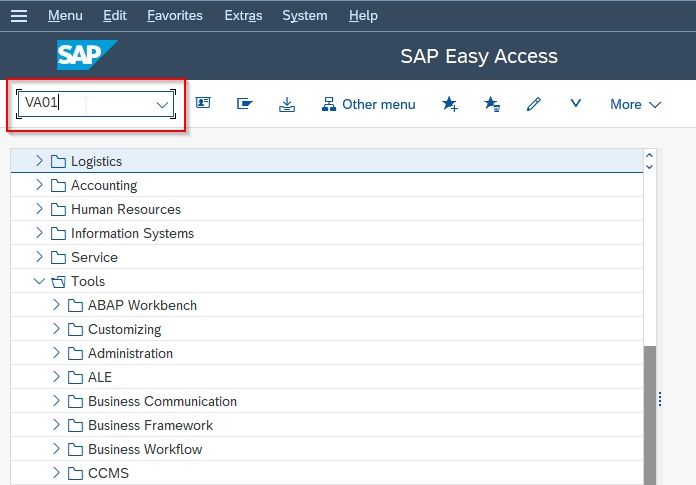Click the scroll down arrow of the tree
The width and height of the screenshot is (696, 485).
649,167
